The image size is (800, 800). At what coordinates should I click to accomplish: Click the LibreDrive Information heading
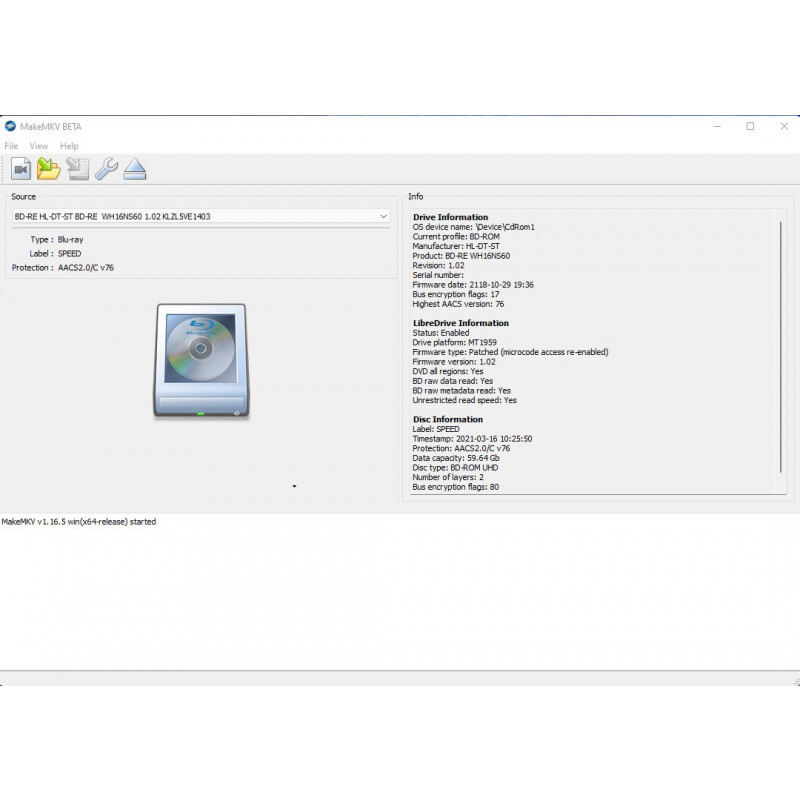point(461,323)
